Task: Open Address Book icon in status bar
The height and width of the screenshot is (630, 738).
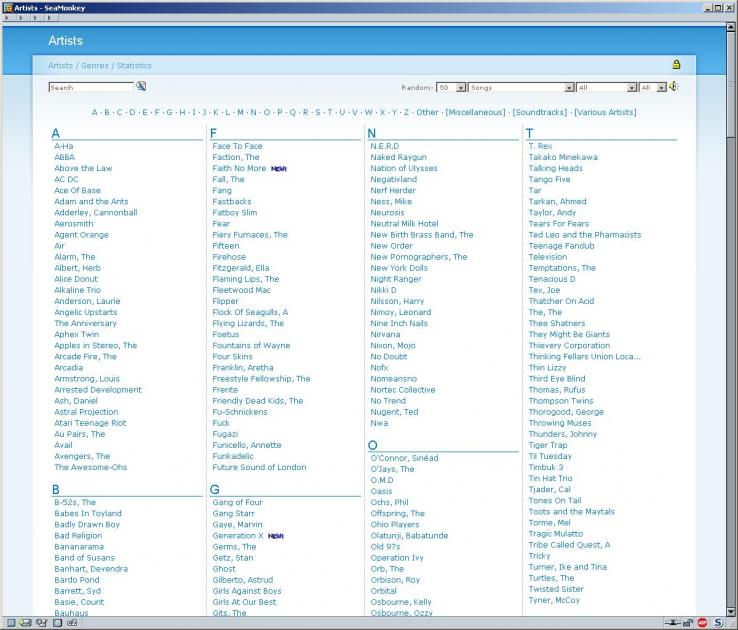Action: pyautogui.click(x=57, y=623)
